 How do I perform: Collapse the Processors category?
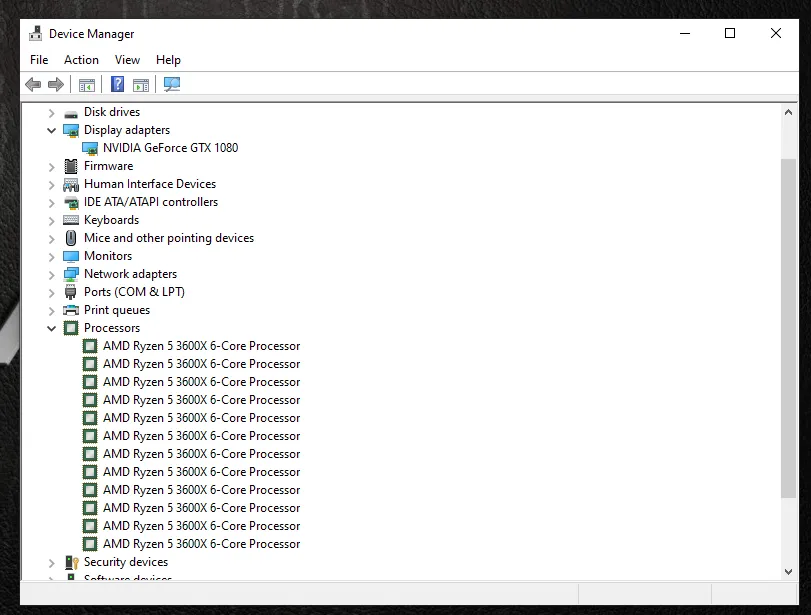(52, 327)
